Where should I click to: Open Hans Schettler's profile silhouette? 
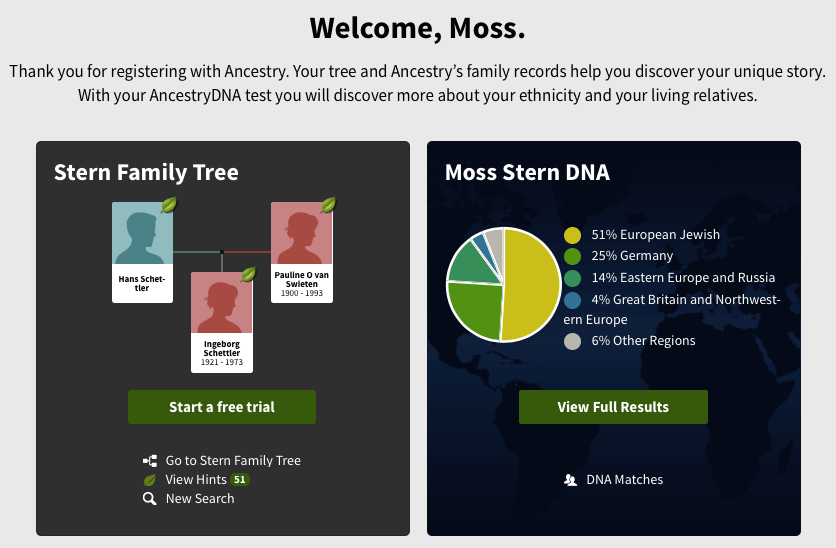tap(142, 235)
